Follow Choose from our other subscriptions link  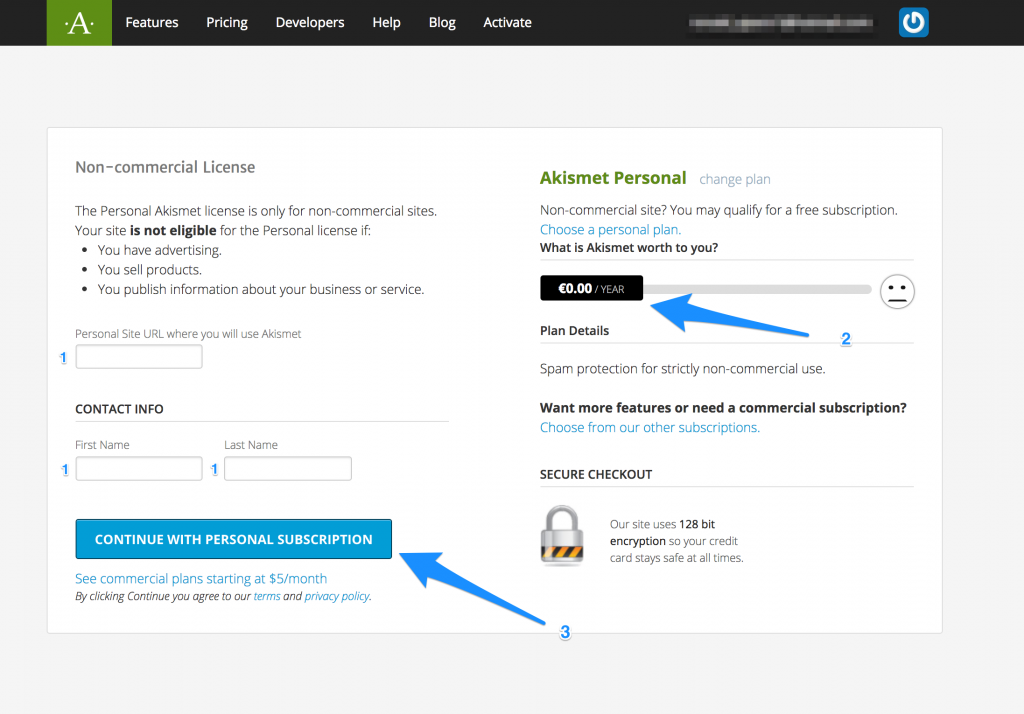[x=650, y=427]
